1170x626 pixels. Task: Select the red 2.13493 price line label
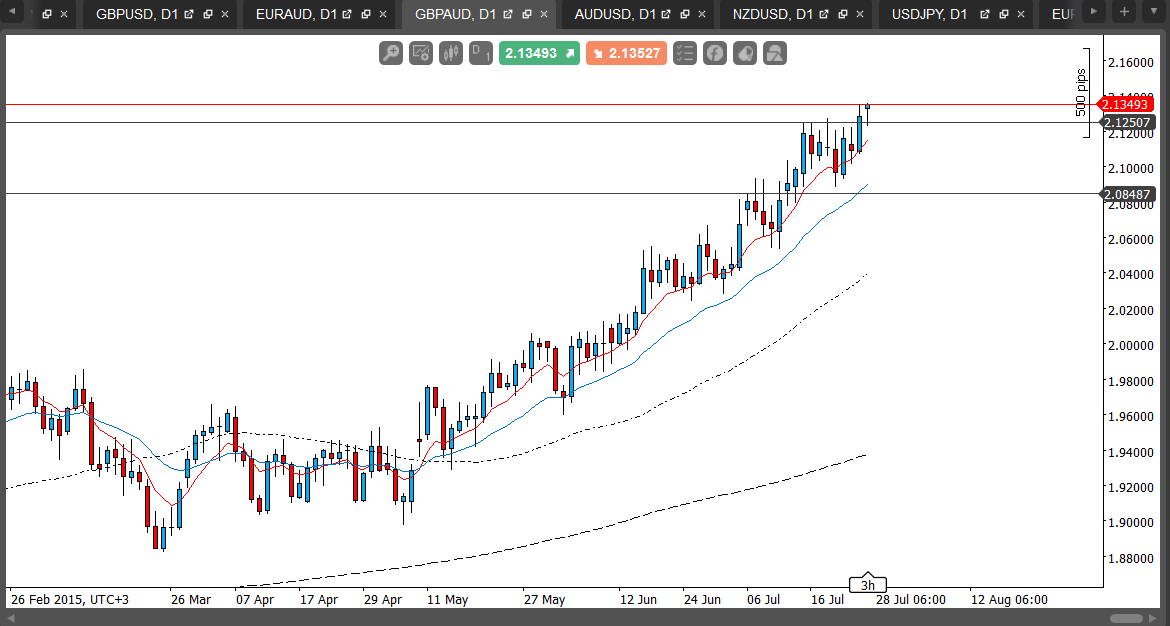pos(1127,104)
